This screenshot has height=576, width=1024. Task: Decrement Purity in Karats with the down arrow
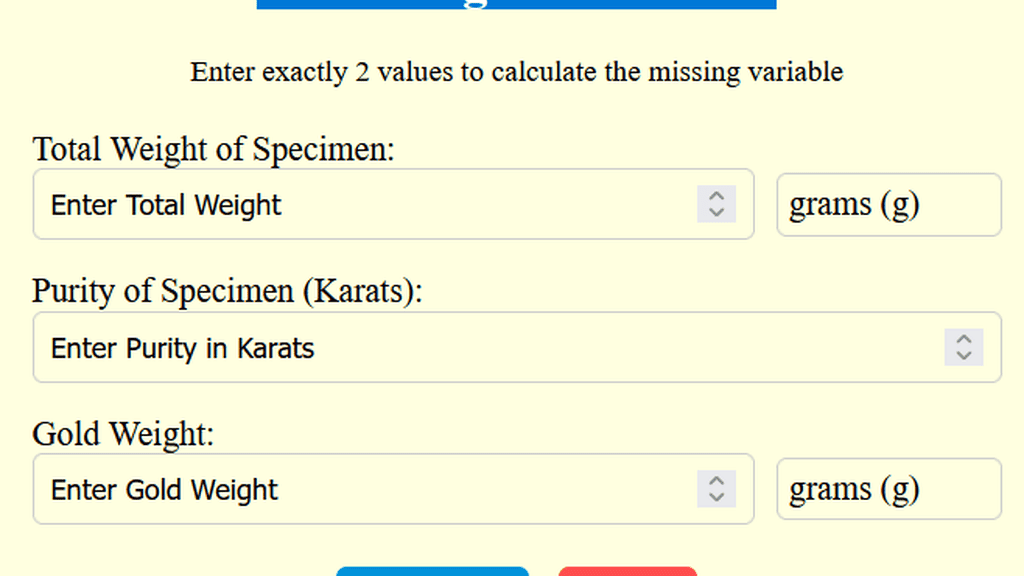(x=963, y=355)
